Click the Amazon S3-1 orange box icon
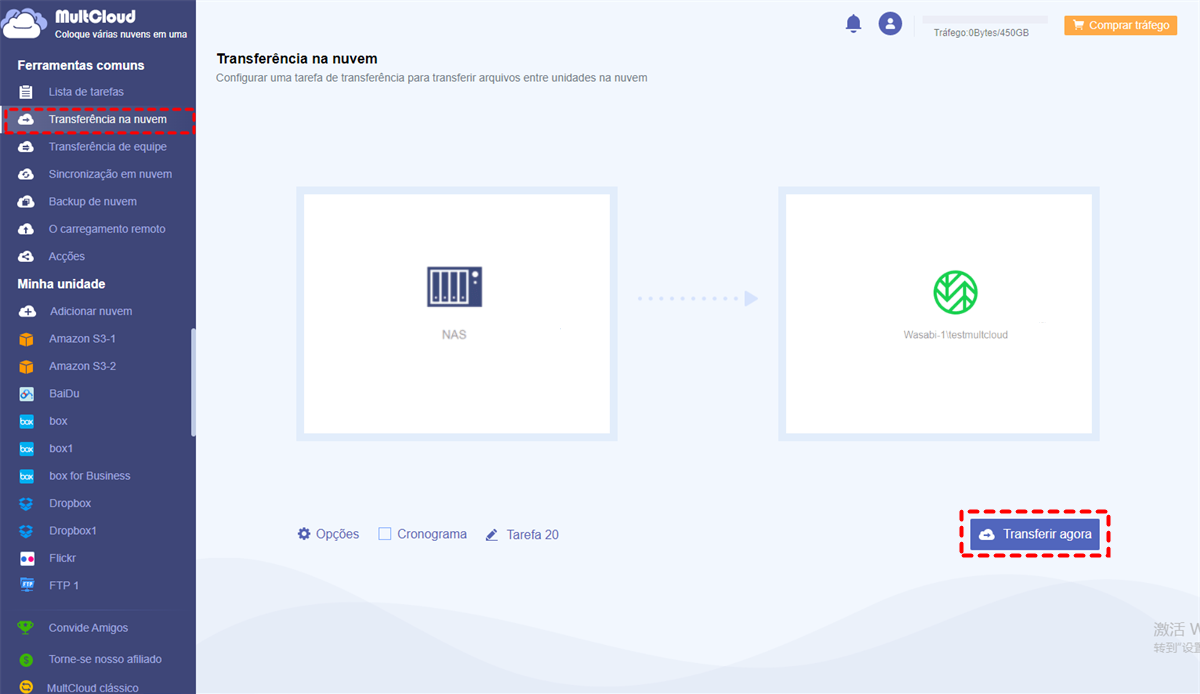 click(x=27, y=339)
